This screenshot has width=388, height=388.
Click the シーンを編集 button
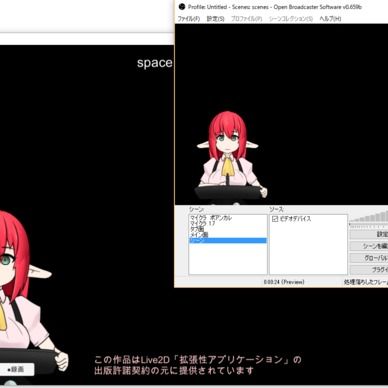tap(369, 246)
